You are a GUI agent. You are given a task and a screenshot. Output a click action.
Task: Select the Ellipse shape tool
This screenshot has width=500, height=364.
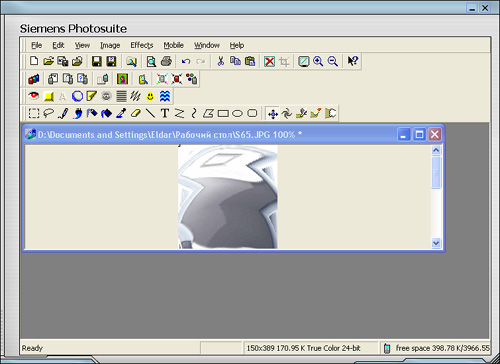237,114
